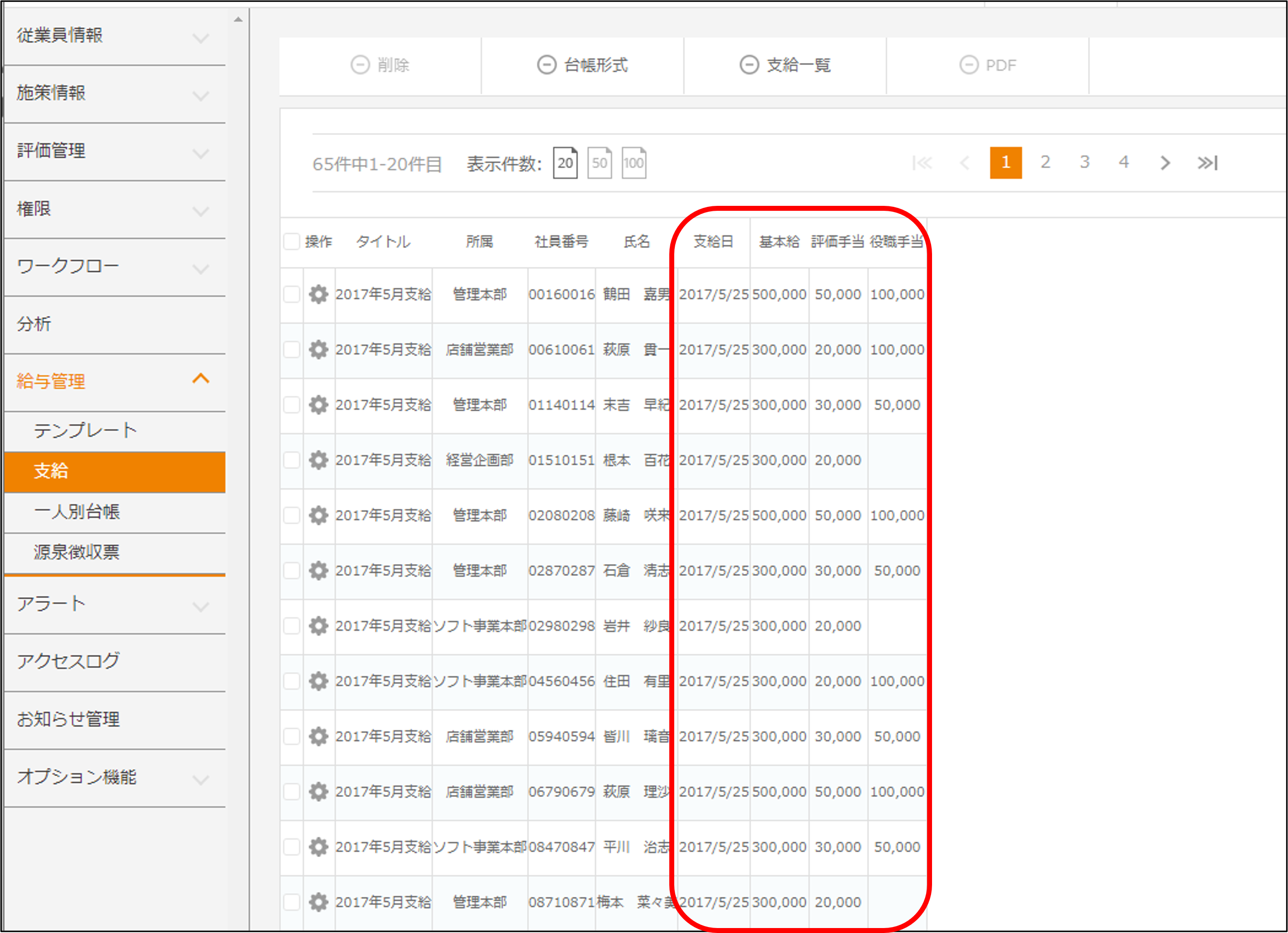Click previous page arrow icon
This screenshot has height=933, width=1288.
point(965,163)
